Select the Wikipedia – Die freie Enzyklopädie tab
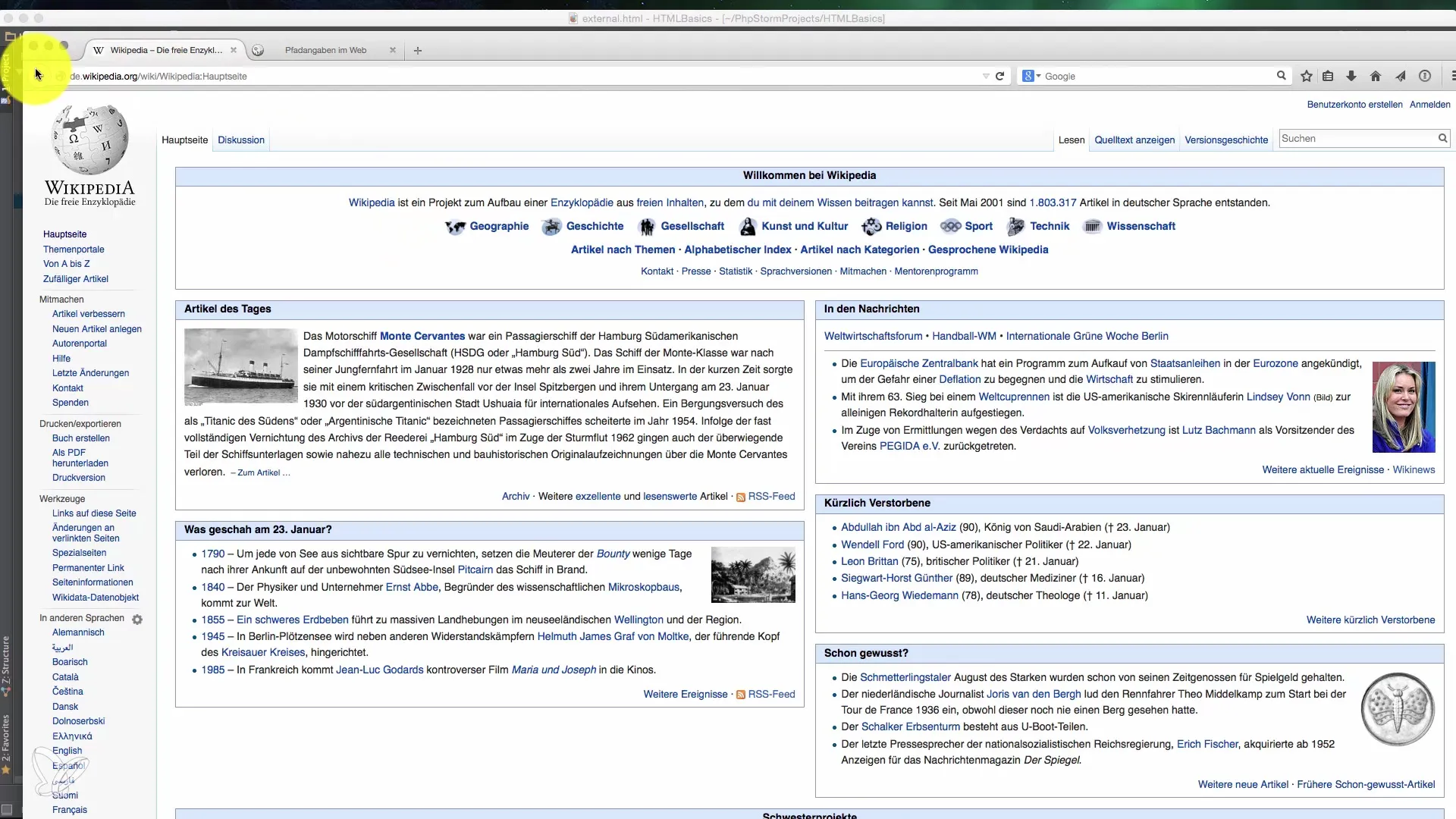 [166, 50]
